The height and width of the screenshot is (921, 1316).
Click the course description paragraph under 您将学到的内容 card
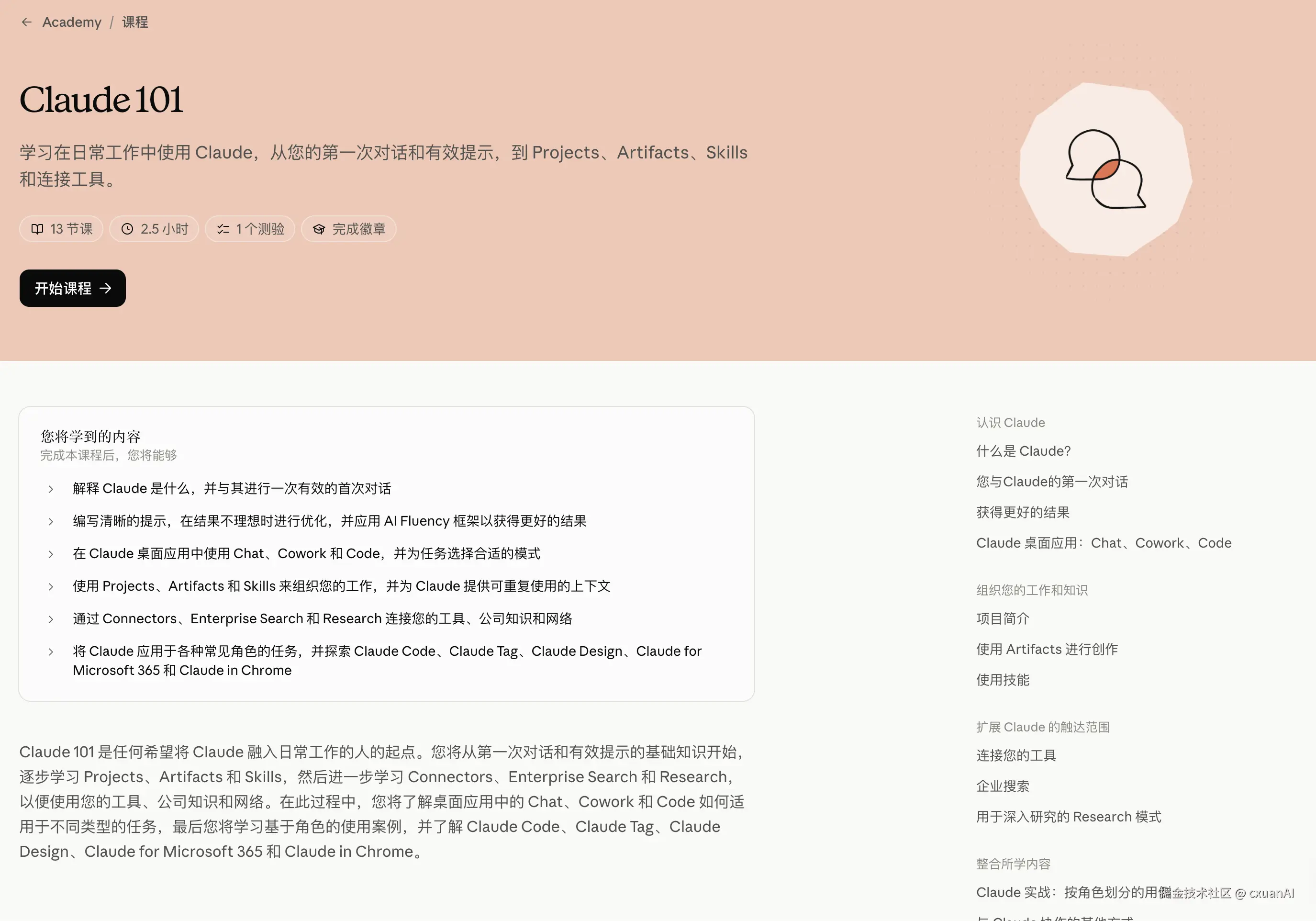382,802
